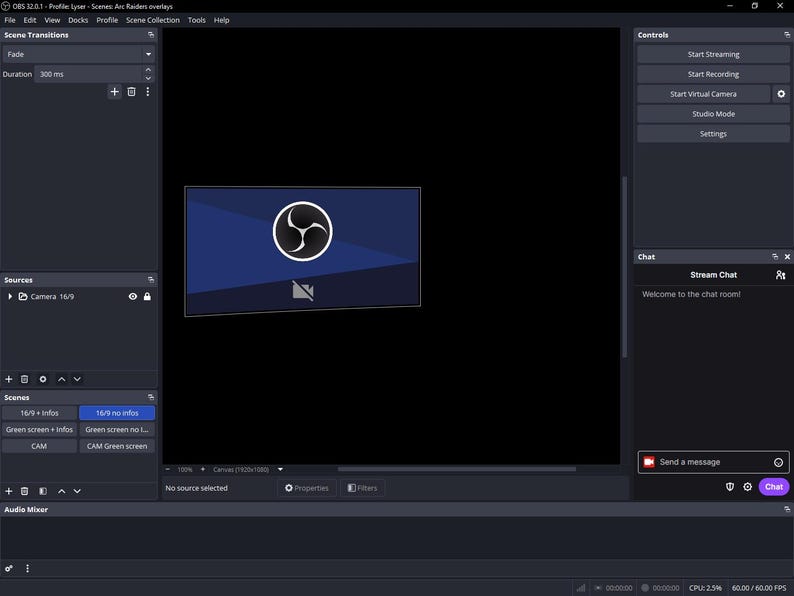Viewport: 794px width, 596px height.
Task: Open advanced audio properties gears icon
Action: pos(9,569)
